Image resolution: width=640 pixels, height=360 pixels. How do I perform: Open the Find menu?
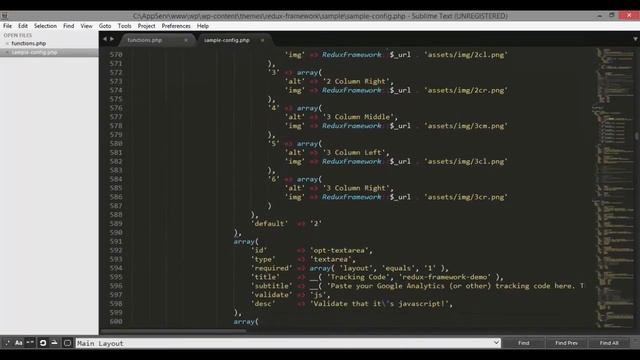69,26
